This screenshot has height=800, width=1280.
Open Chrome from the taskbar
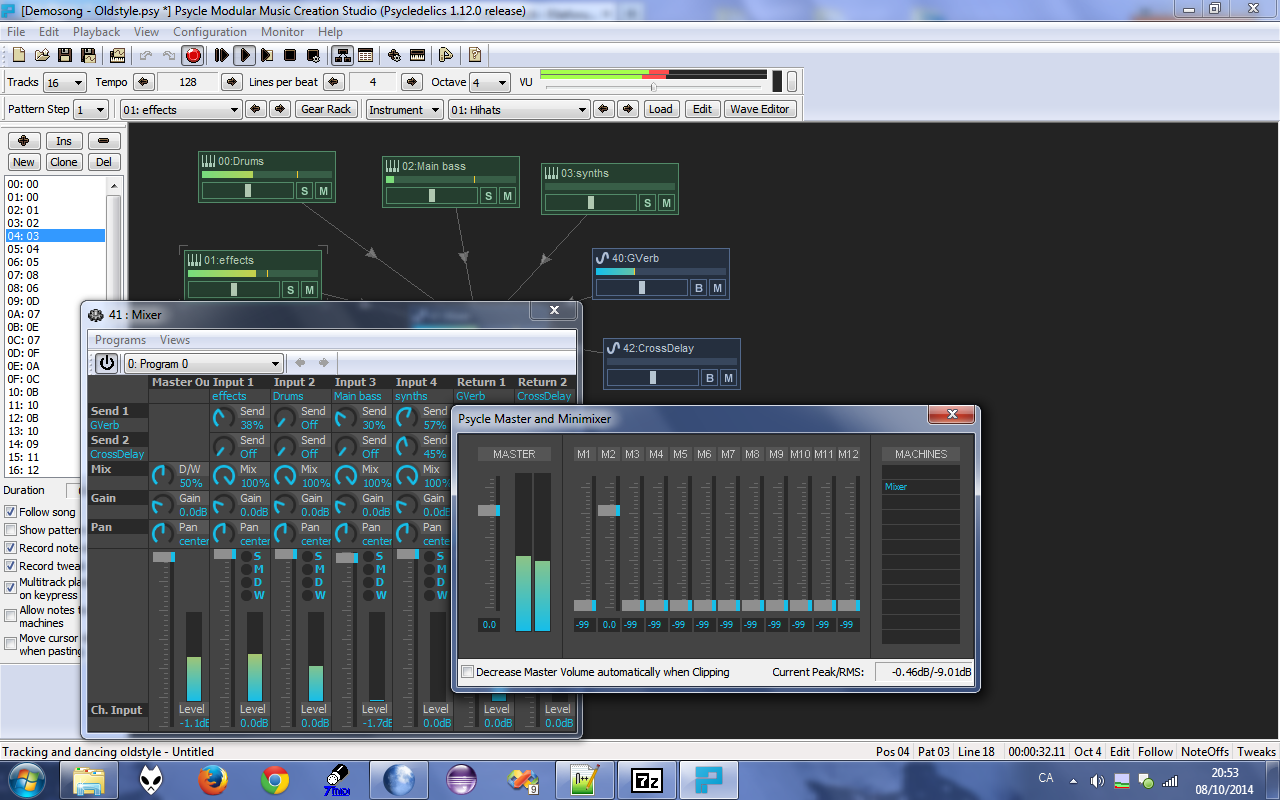(x=275, y=779)
